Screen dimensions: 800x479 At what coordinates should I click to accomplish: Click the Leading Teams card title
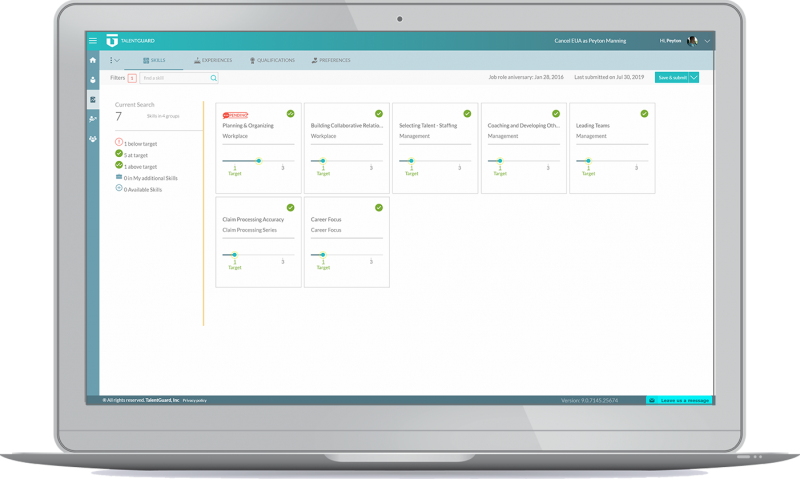[x=593, y=125]
